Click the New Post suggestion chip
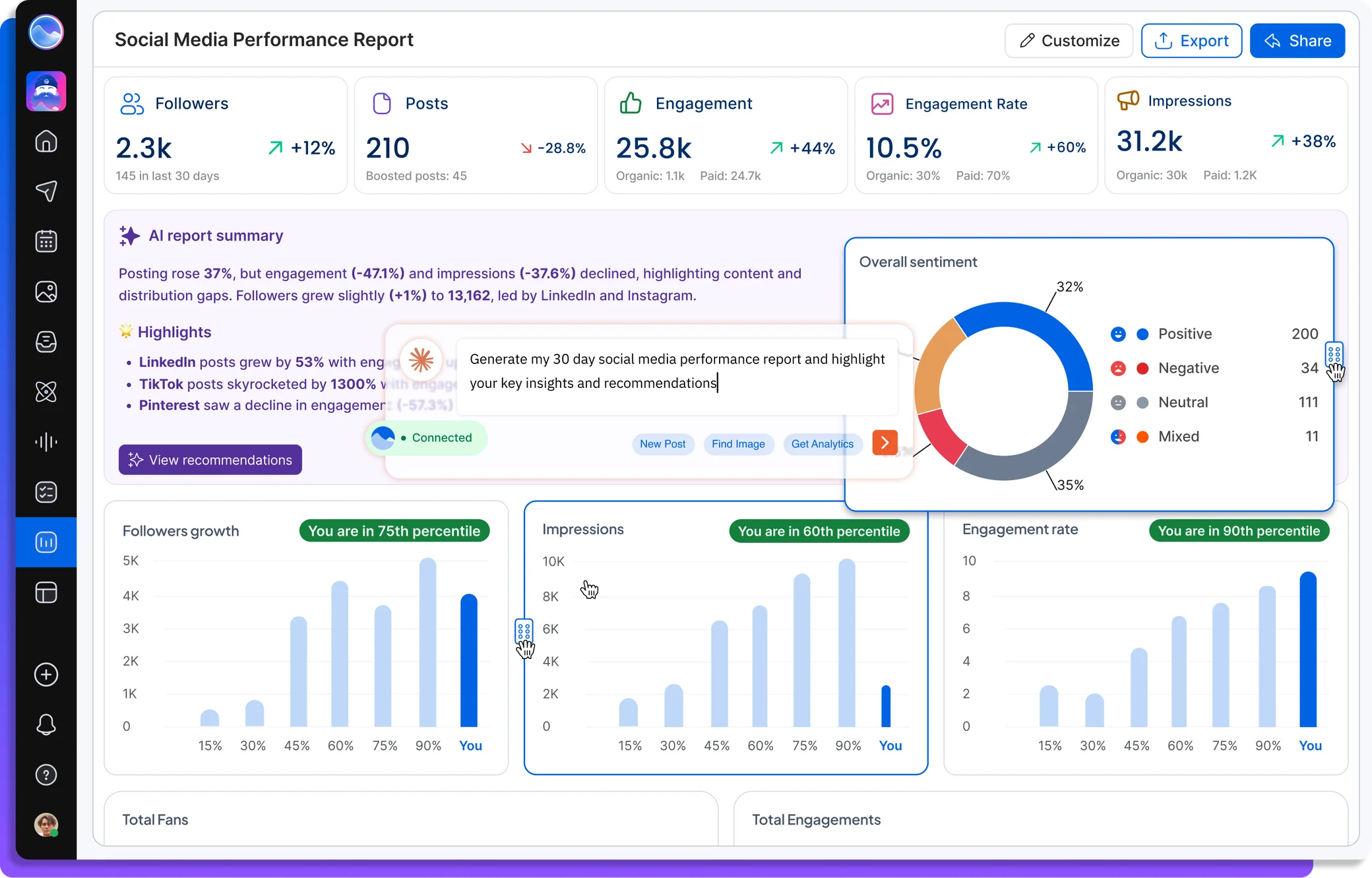 click(662, 444)
